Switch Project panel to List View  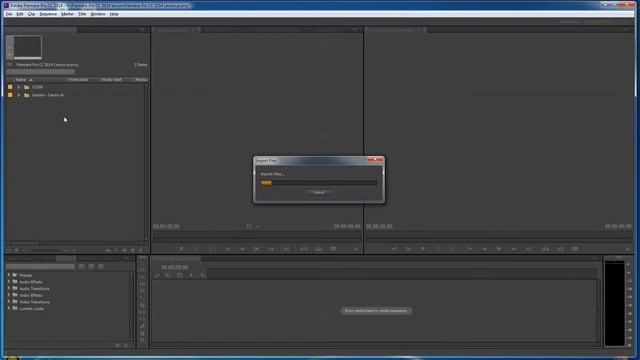tap(9, 250)
